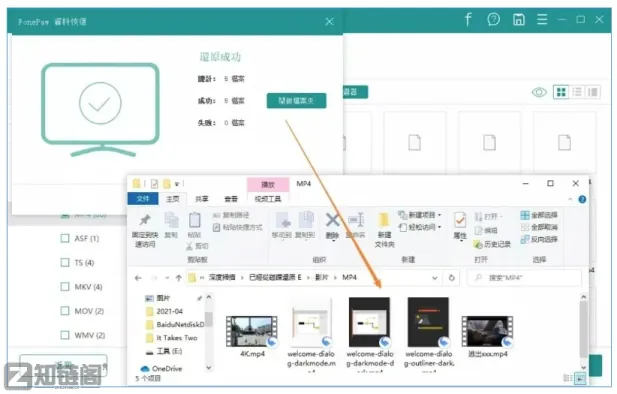The height and width of the screenshot is (394, 617).
Task: Open the quick access toolbar customize dropdown
Action: pos(177,184)
